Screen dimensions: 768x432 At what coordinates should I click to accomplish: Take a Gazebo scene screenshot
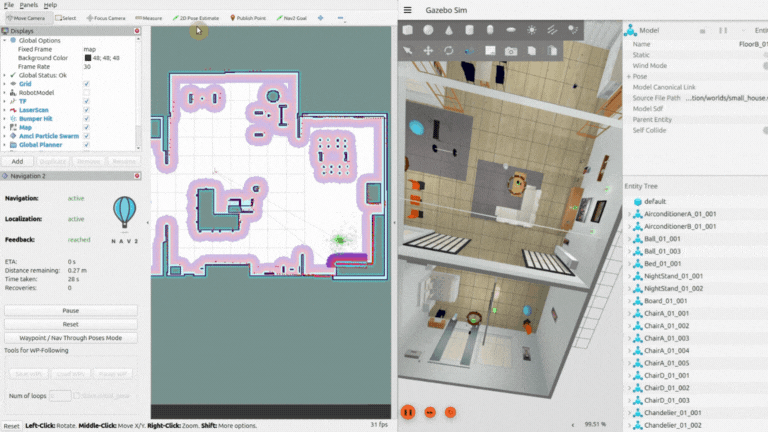coord(511,50)
